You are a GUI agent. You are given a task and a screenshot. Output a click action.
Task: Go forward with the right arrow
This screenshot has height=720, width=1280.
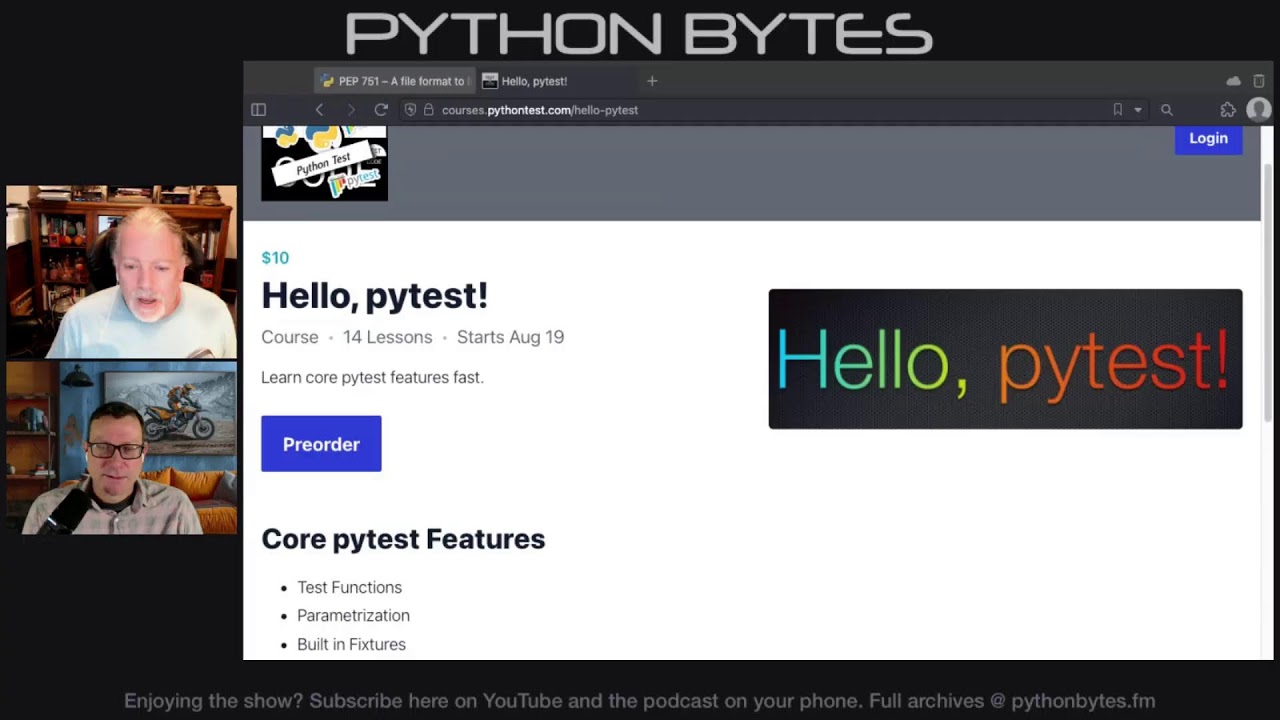(350, 110)
